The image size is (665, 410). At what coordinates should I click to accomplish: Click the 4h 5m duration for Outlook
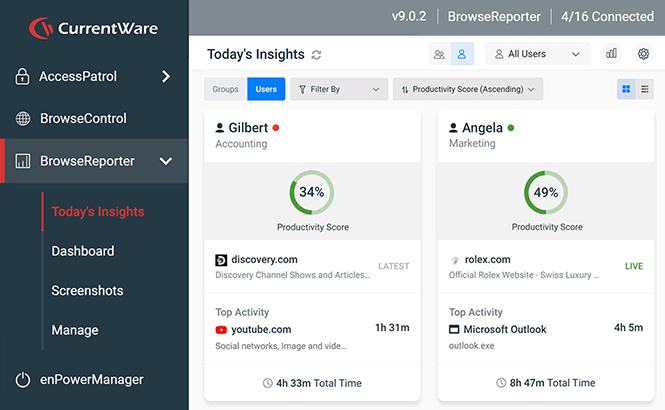pyautogui.click(x=629, y=328)
